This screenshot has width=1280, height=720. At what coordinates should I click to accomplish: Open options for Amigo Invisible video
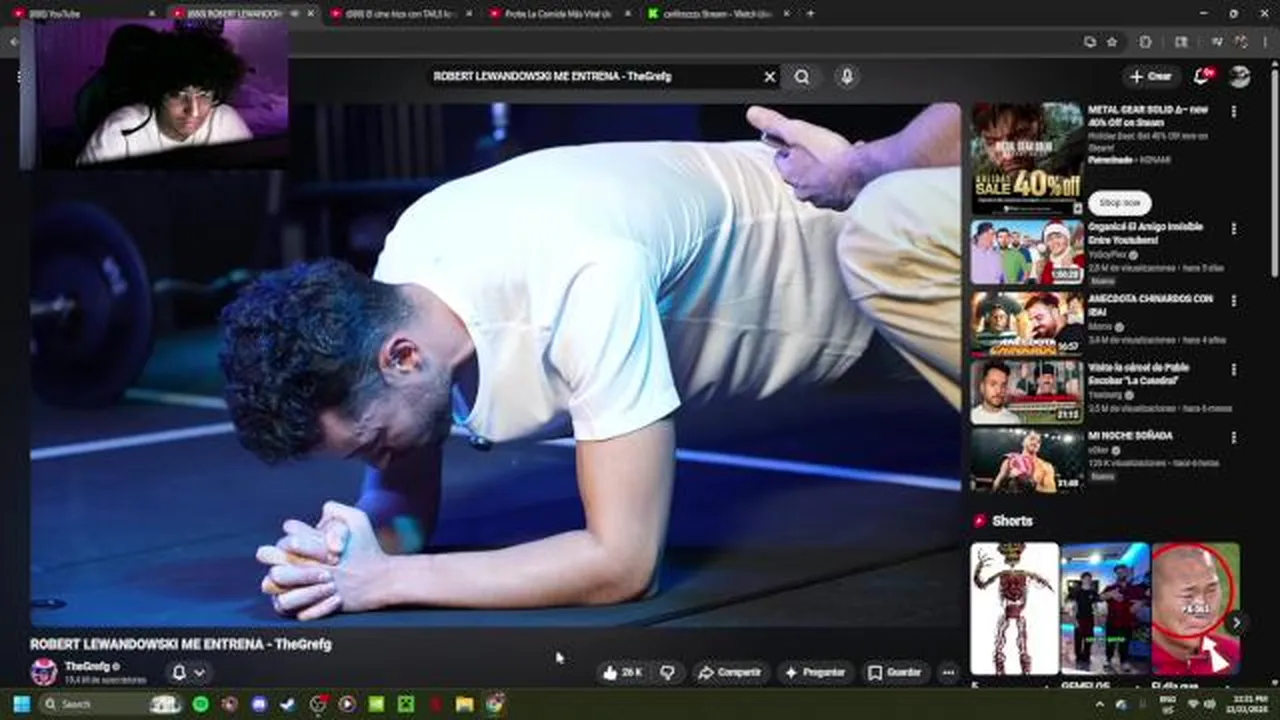point(1233,229)
